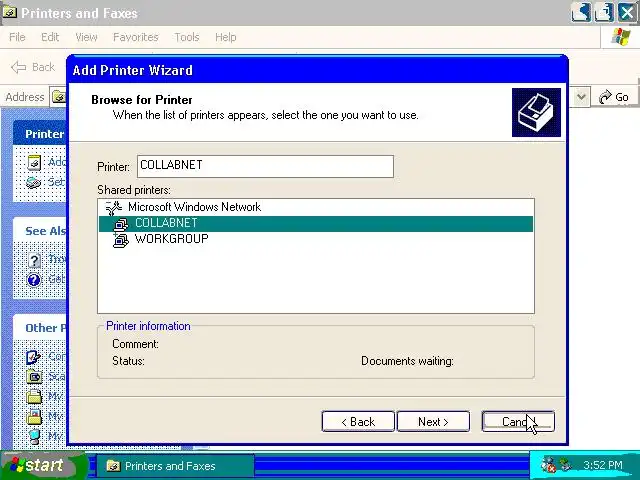This screenshot has height=480, width=640.
Task: Click the My Documents folder icon
Action: pos(34,396)
